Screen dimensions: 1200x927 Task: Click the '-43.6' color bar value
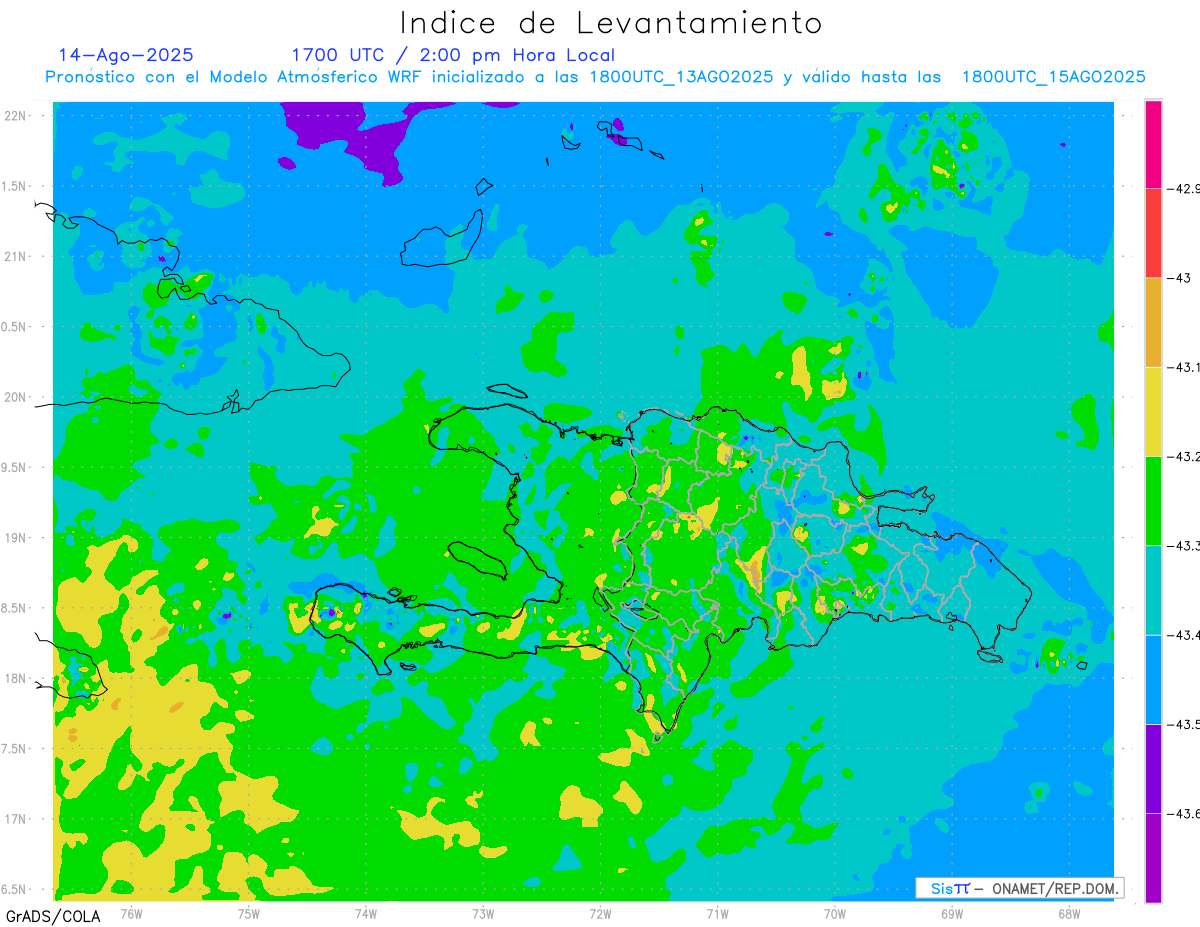pos(1185,814)
